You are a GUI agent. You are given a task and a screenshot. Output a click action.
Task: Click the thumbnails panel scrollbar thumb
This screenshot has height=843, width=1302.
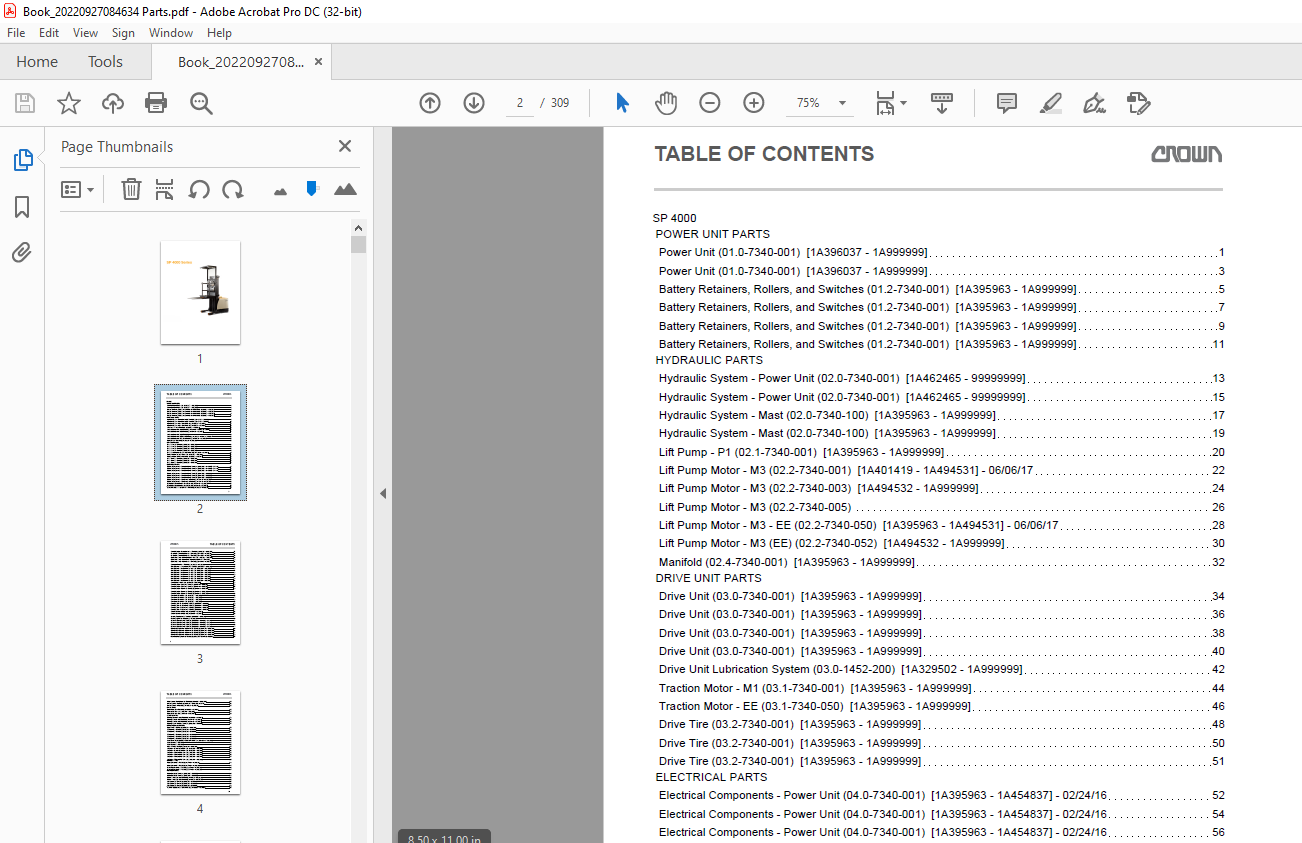[358, 245]
